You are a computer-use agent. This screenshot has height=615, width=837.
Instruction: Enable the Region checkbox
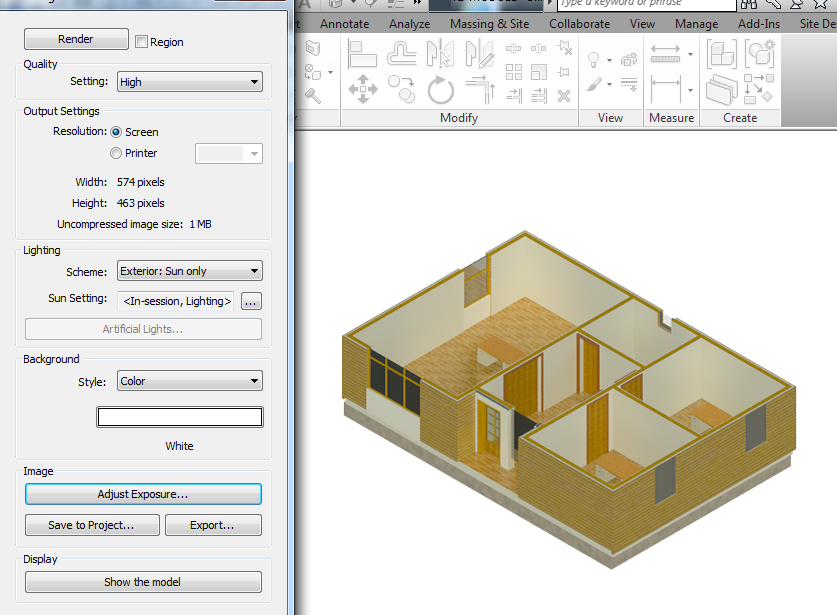point(142,42)
